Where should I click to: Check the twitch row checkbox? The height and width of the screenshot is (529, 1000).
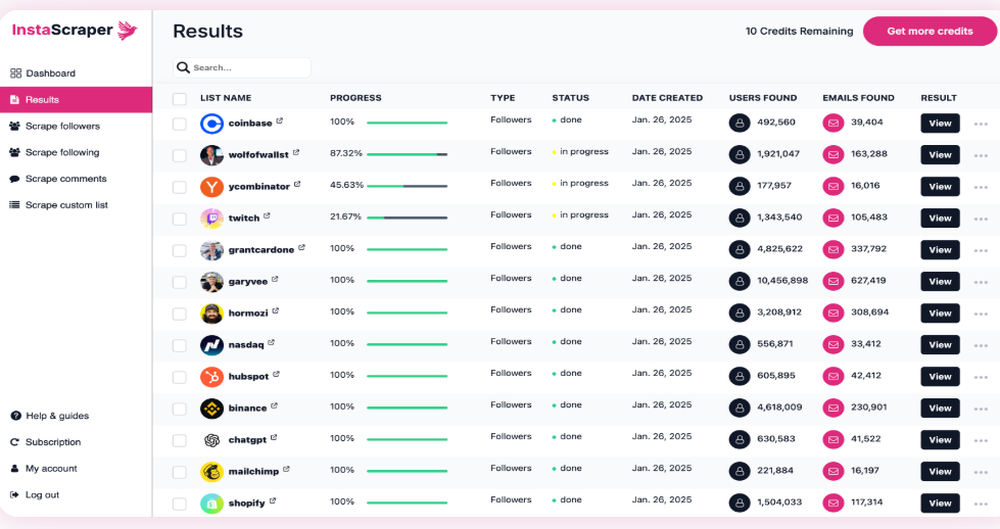click(x=180, y=219)
